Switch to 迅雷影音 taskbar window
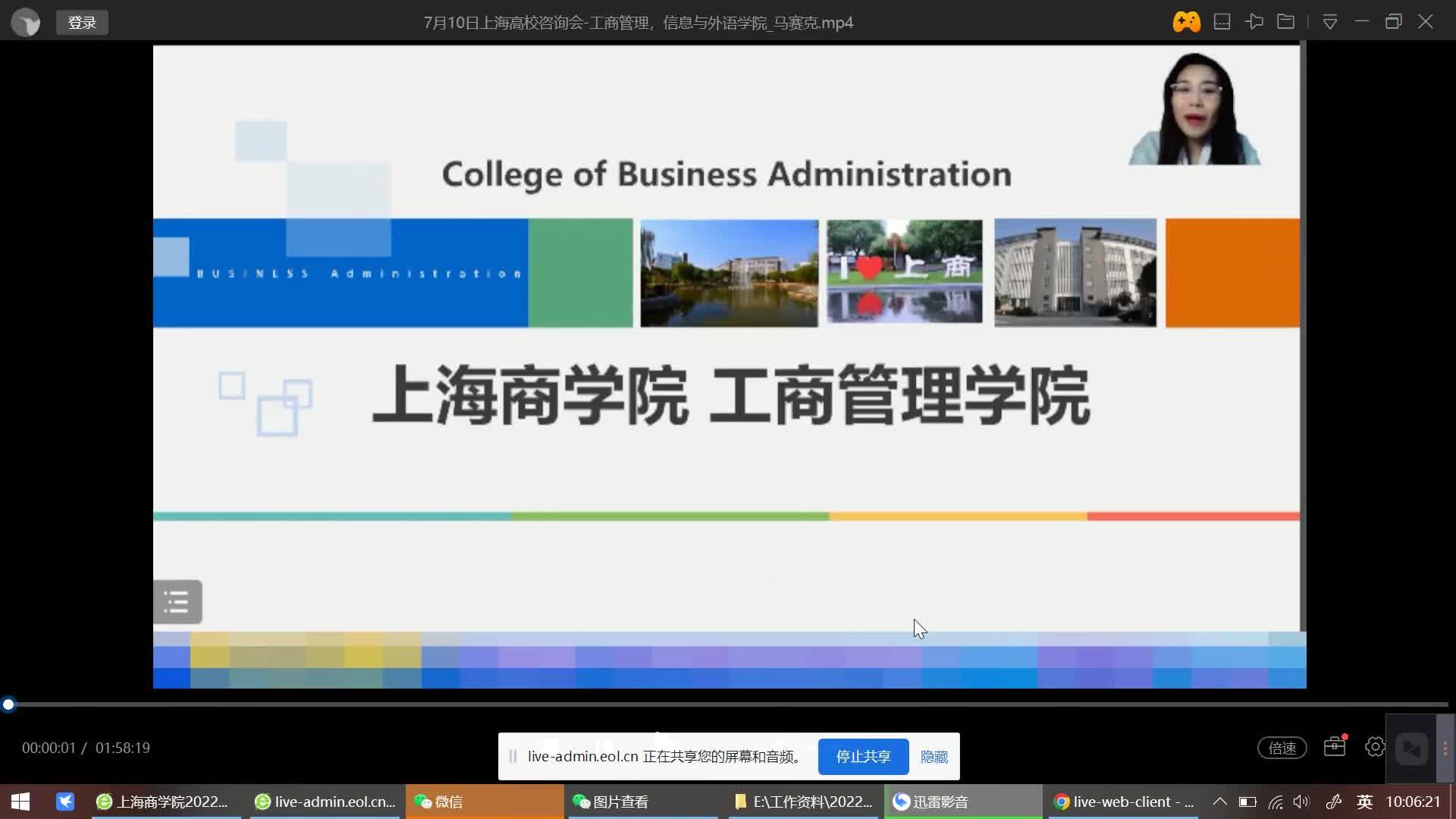 (963, 802)
